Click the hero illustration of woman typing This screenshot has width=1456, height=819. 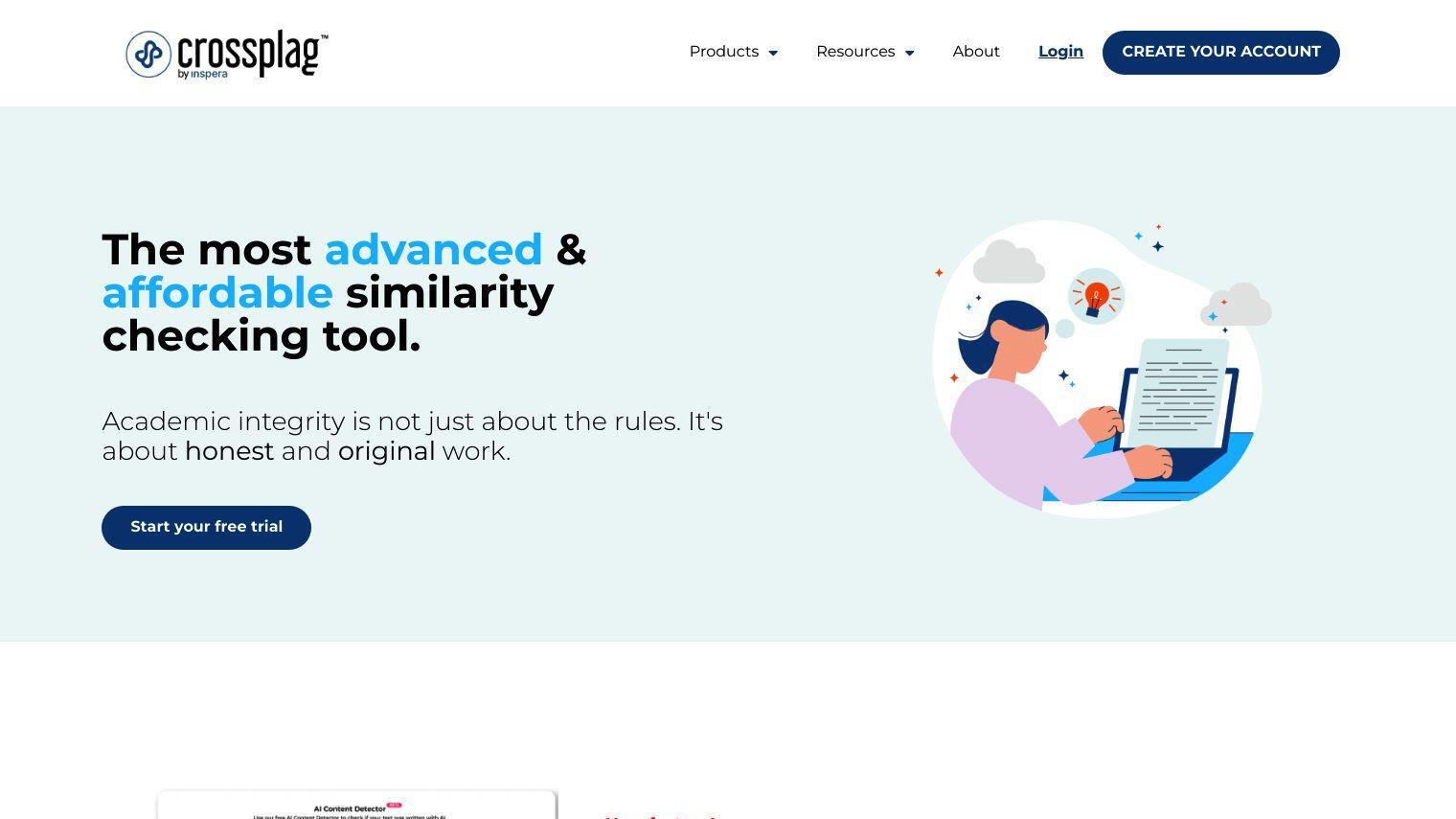(1102, 370)
